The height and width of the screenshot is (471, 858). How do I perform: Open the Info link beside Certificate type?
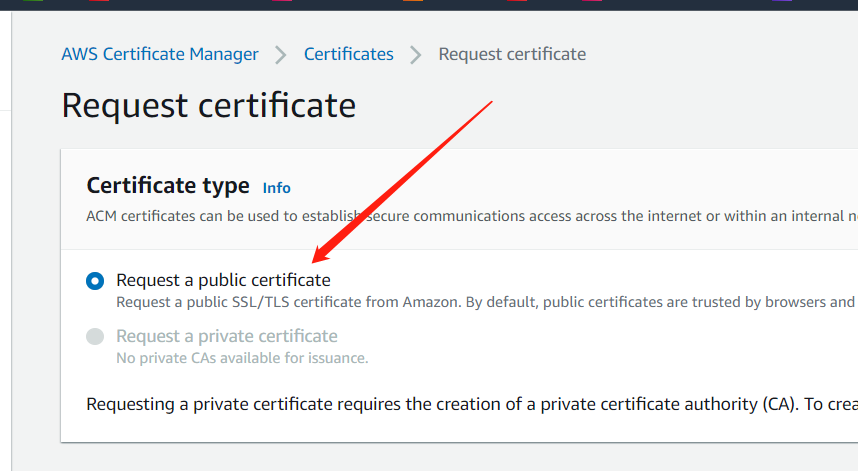click(x=276, y=188)
